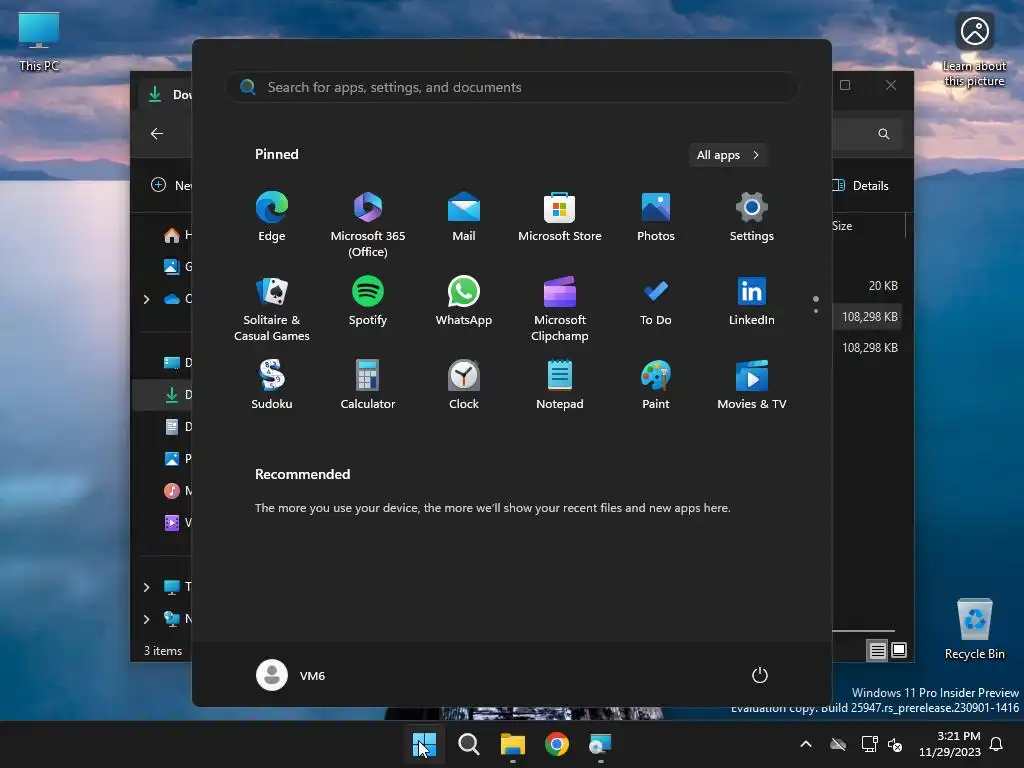The height and width of the screenshot is (768, 1024).
Task: Click Learn about this picture icon
Action: [974, 50]
